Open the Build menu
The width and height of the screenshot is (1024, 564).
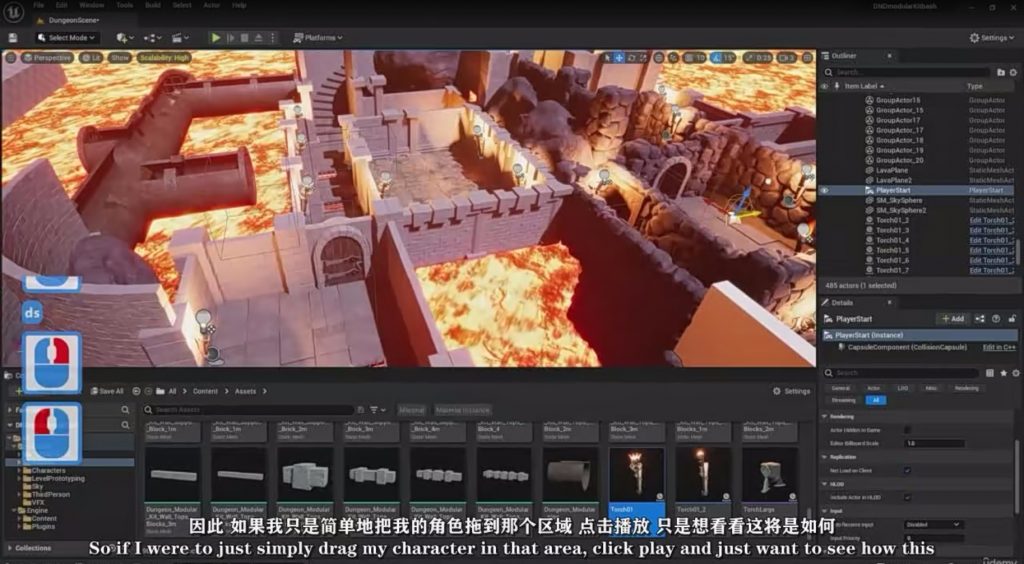153,5
